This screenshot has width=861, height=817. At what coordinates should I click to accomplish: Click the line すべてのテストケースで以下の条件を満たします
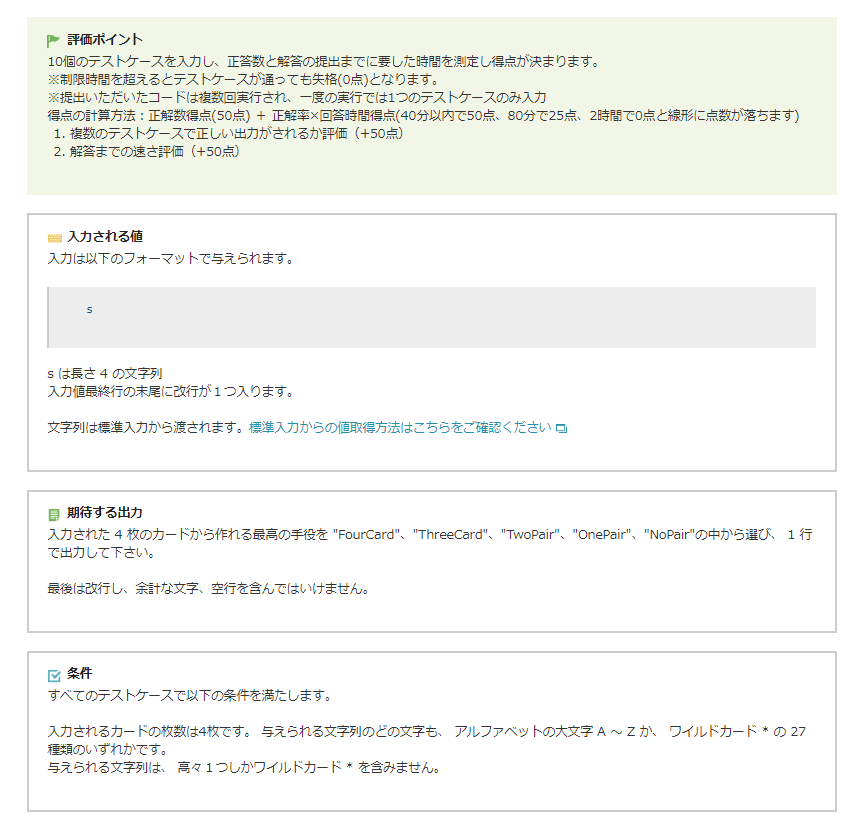click(x=189, y=695)
